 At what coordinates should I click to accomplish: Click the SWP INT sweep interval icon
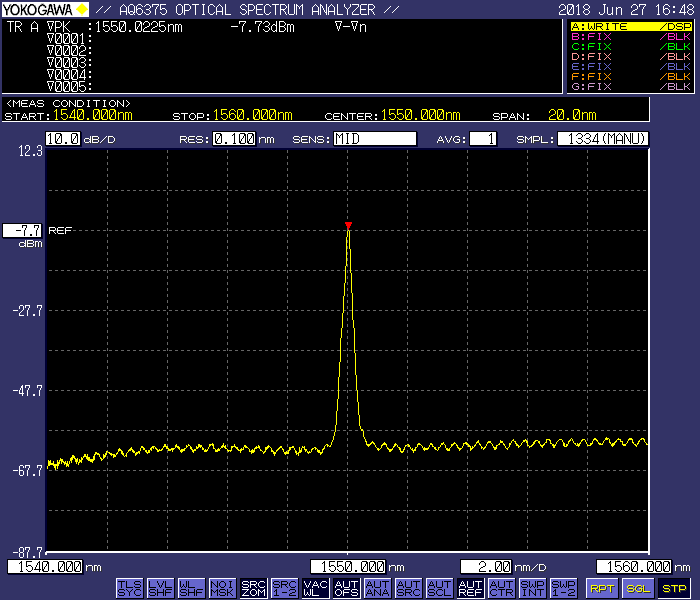[x=533, y=588]
